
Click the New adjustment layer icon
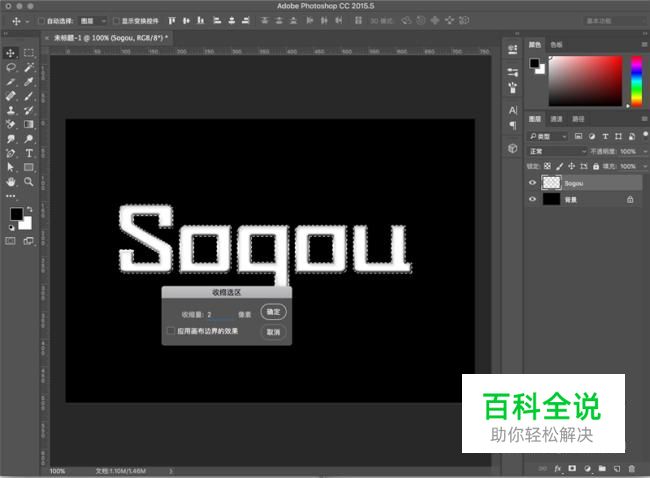coord(587,468)
